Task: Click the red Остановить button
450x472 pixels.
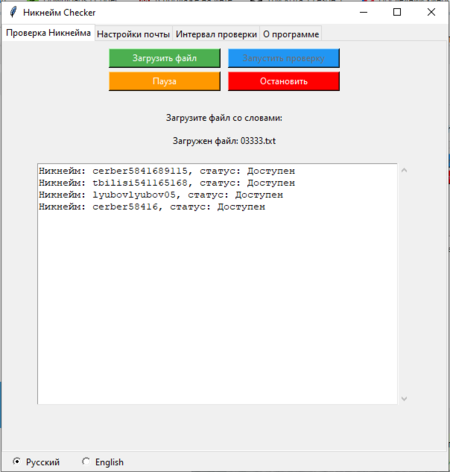Action: tap(284, 81)
